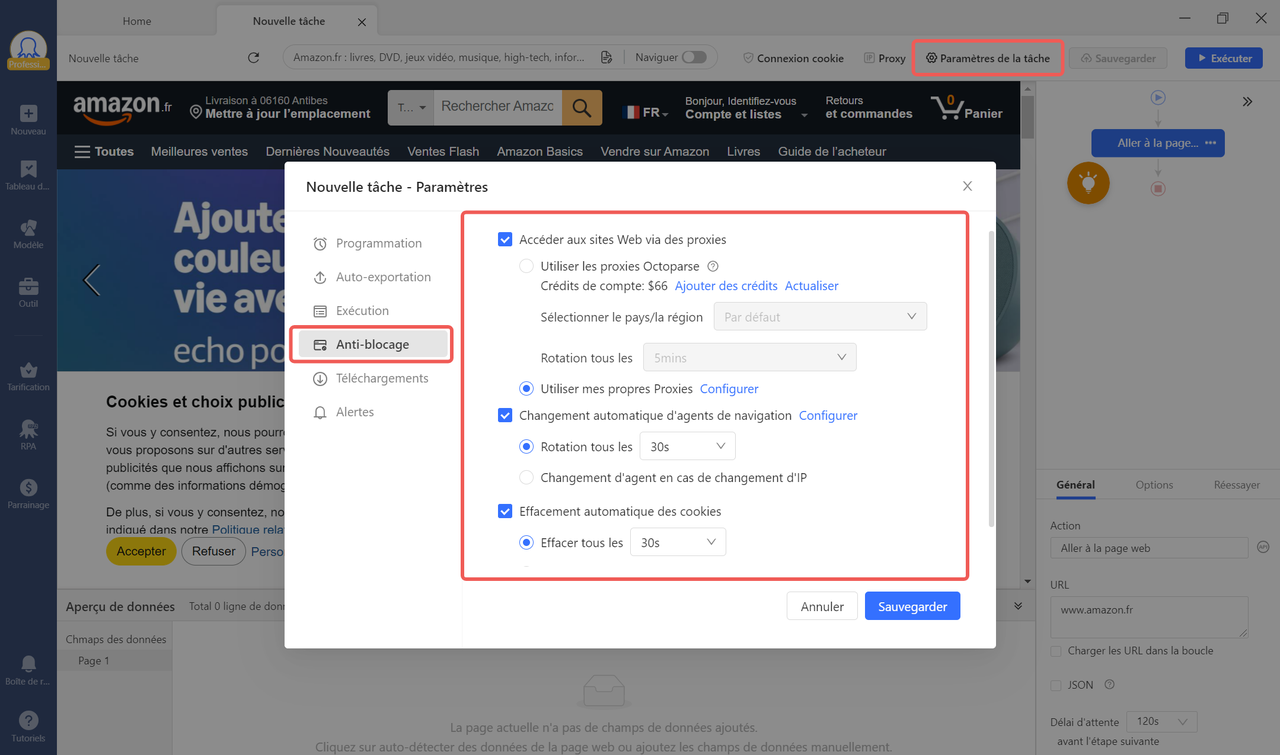The image size is (1280, 755).
Task: Click inside the URL input field
Action: pos(1148,617)
